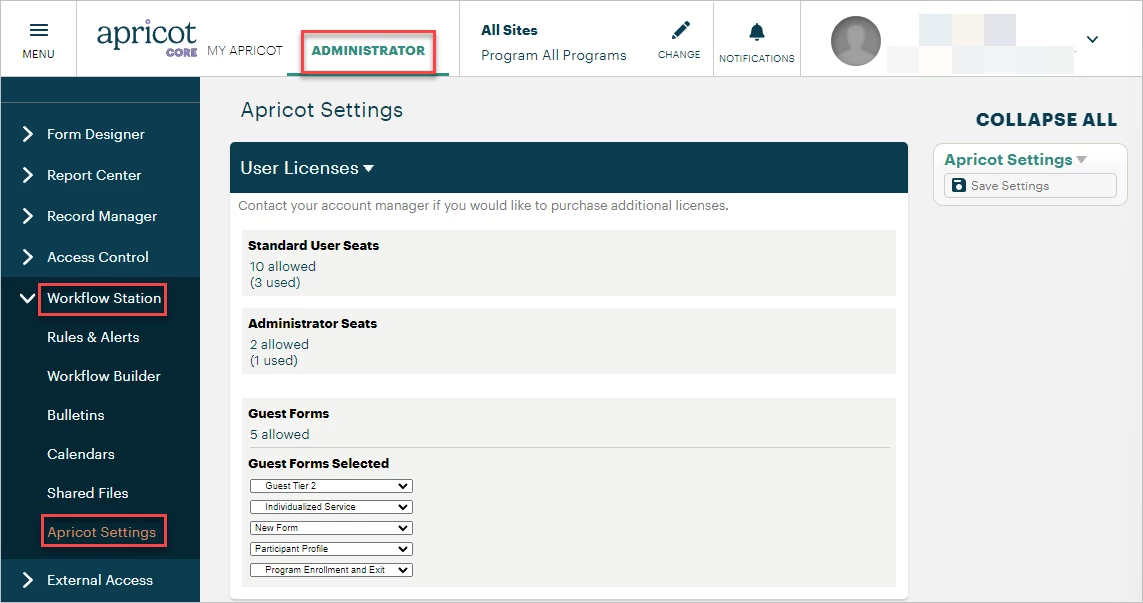Click the Workflow Station label

tap(104, 298)
